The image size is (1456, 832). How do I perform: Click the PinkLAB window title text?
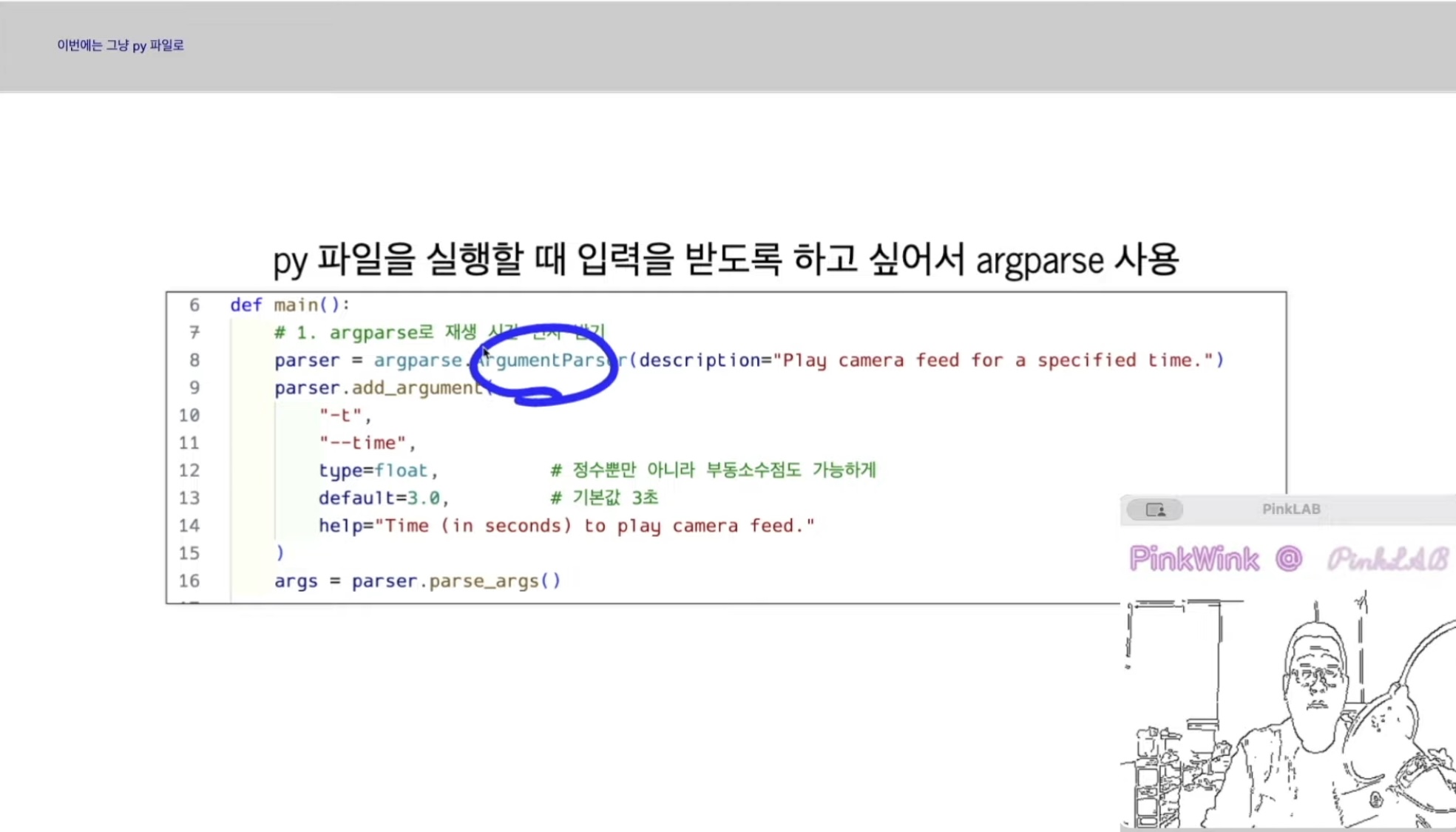[1290, 509]
